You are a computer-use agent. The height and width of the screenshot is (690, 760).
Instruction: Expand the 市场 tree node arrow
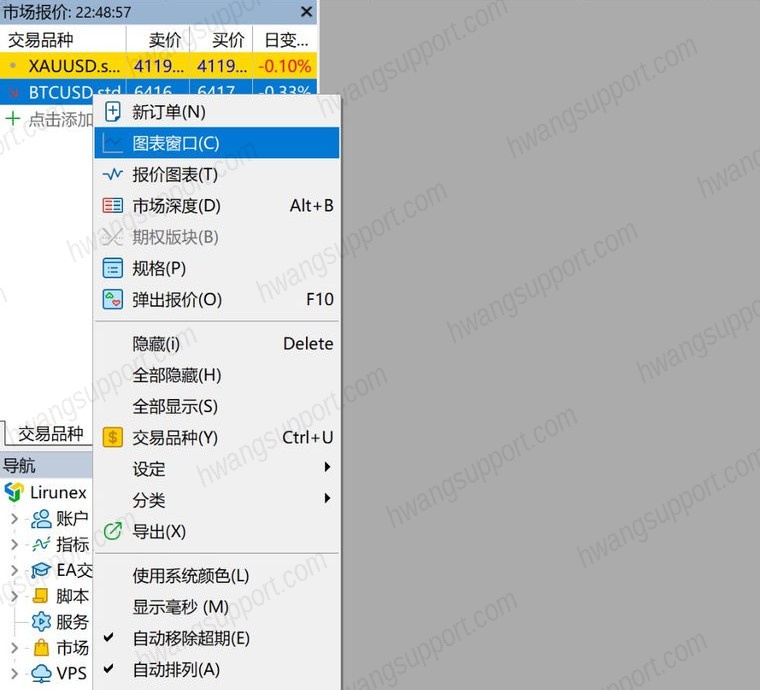(15, 648)
